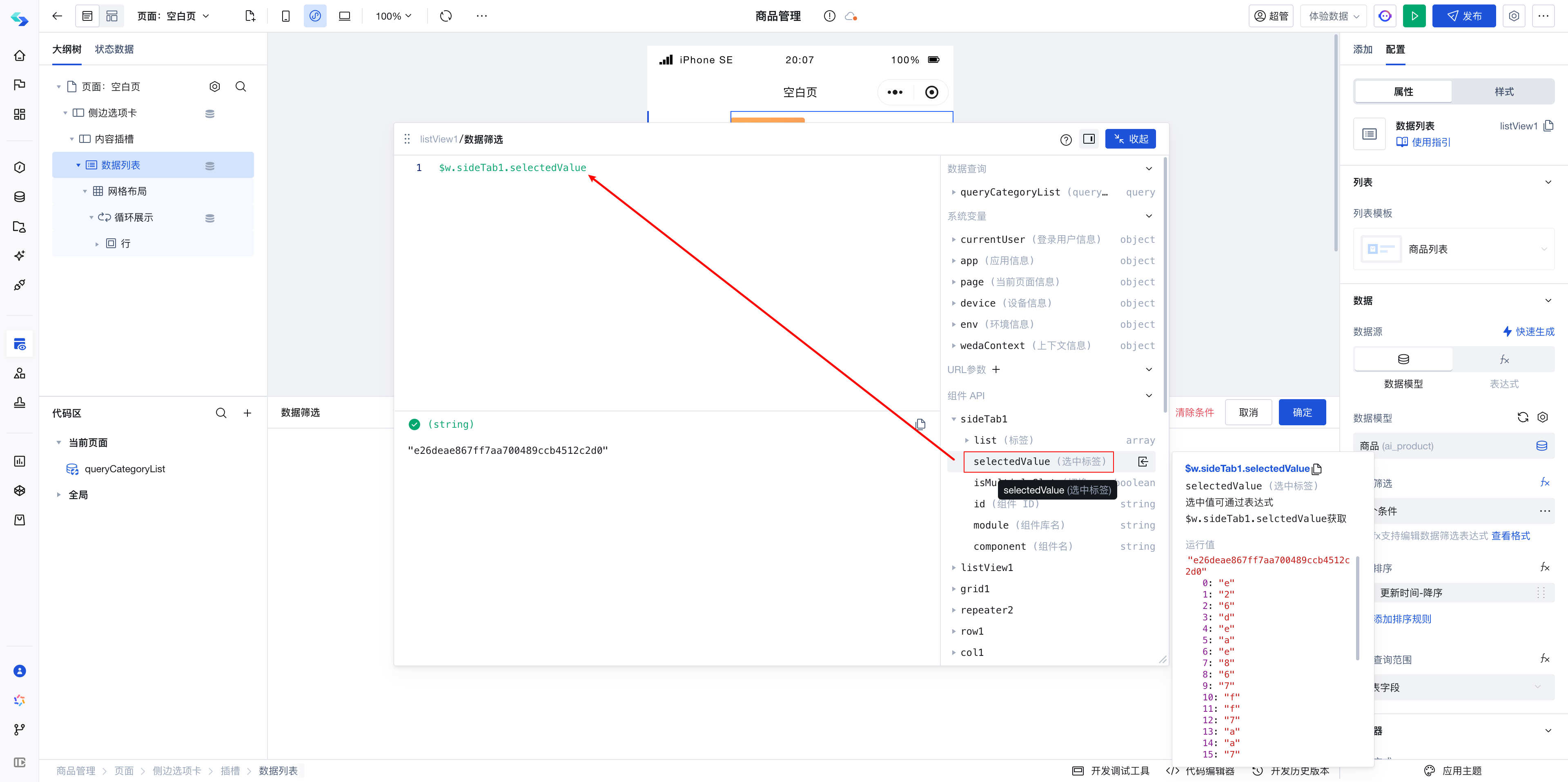Select the 属性 tab
Viewport: 1568px width, 782px height.
click(1403, 91)
